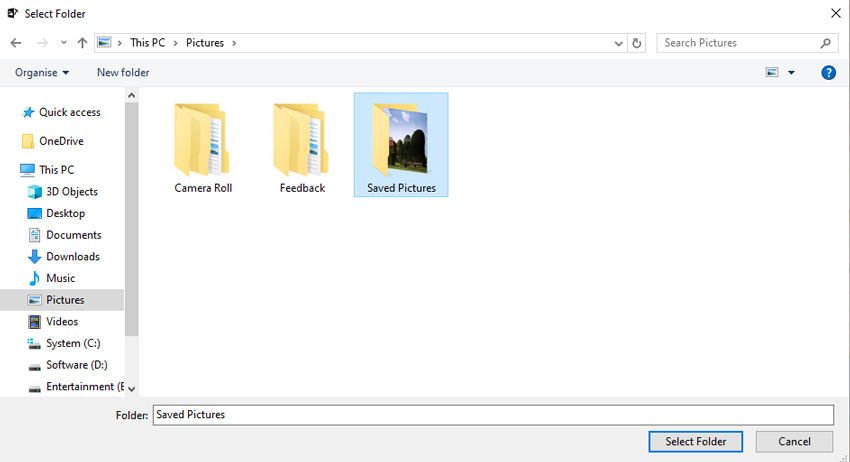Open Music in the sidebar

click(60, 278)
